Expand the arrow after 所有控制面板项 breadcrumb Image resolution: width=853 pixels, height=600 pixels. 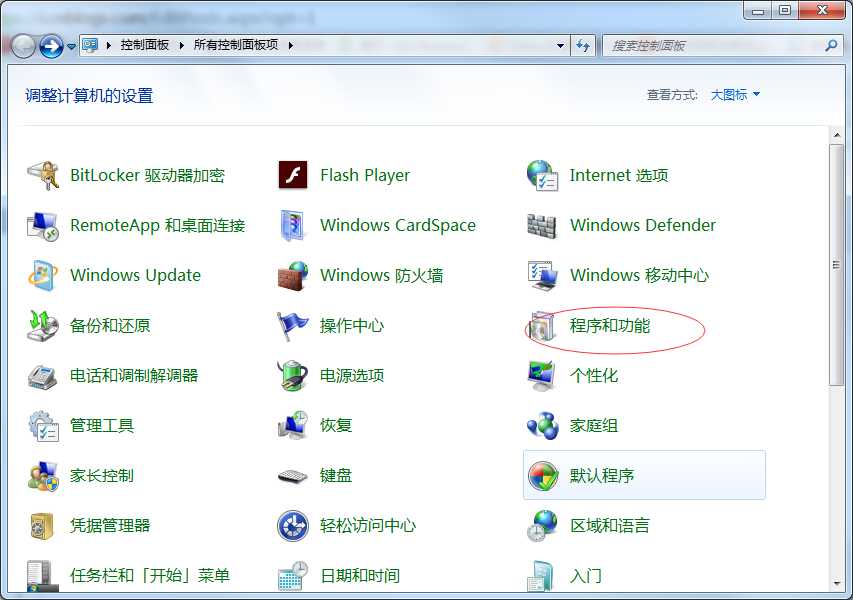tap(290, 45)
